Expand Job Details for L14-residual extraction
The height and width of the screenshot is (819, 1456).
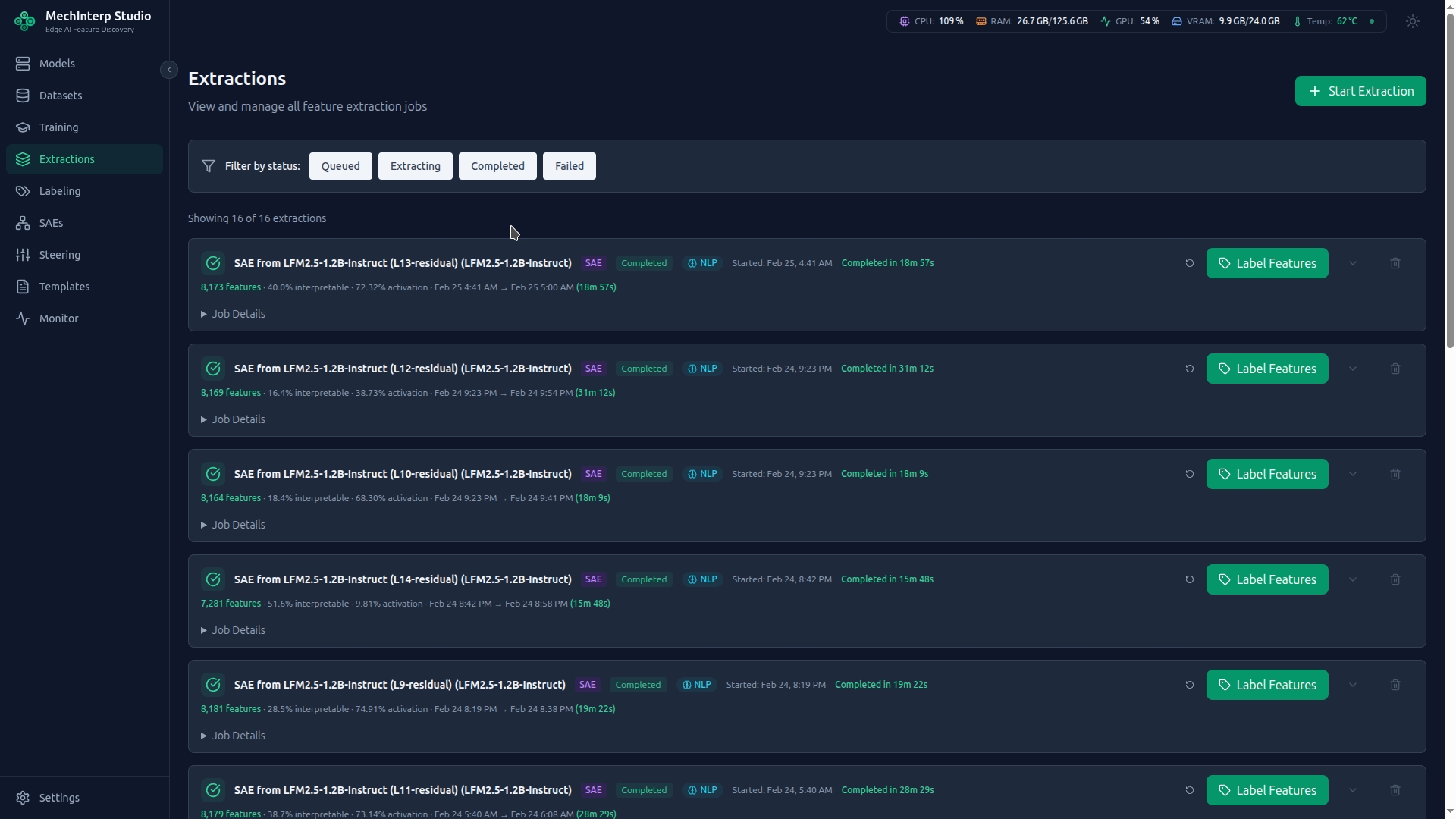233,630
